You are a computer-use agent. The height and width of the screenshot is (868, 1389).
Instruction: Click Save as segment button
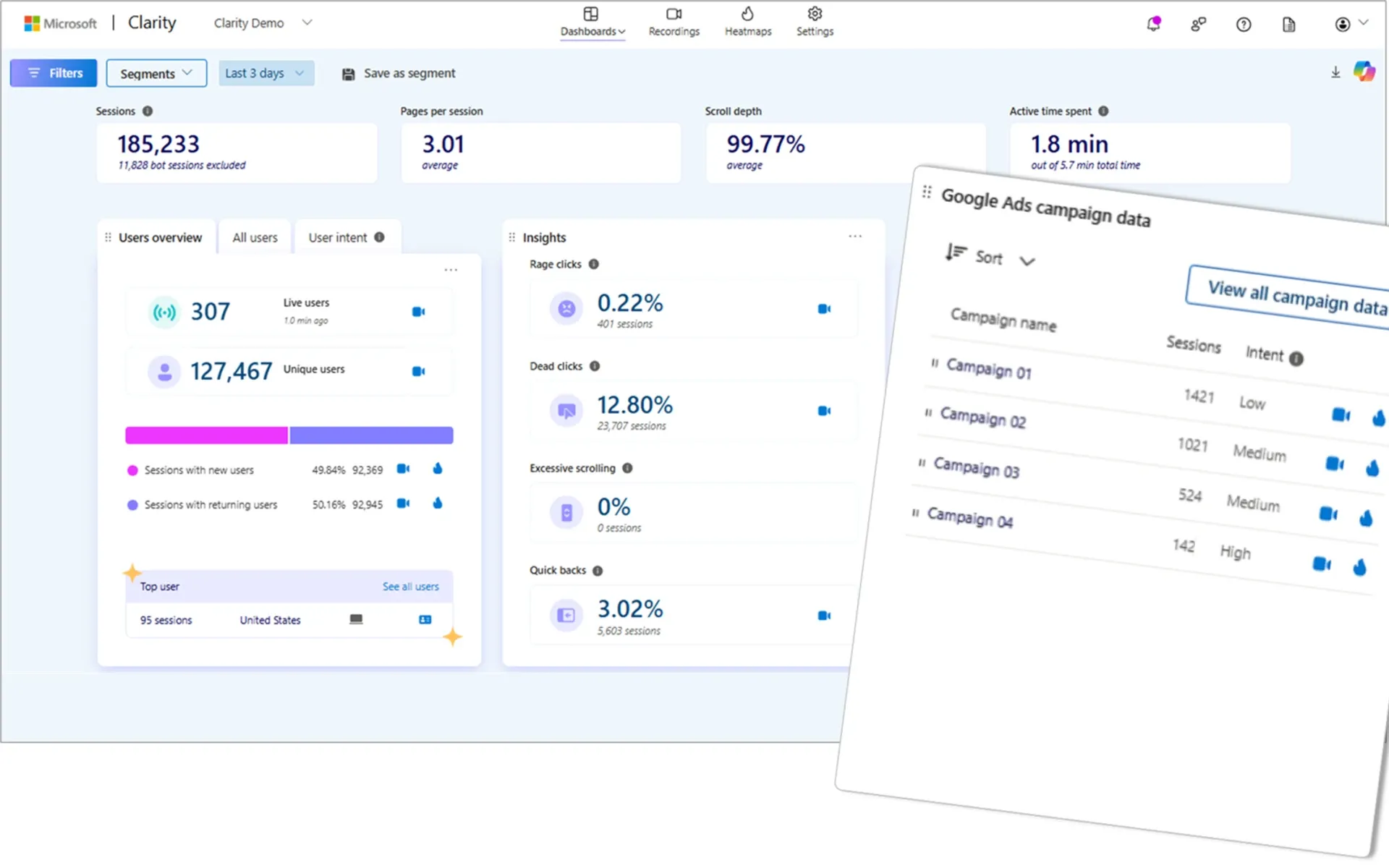(398, 73)
